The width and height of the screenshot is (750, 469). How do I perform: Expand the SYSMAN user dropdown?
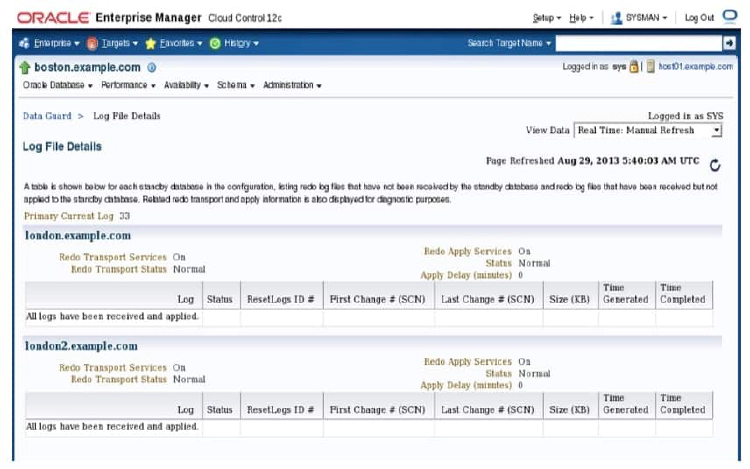coord(646,18)
